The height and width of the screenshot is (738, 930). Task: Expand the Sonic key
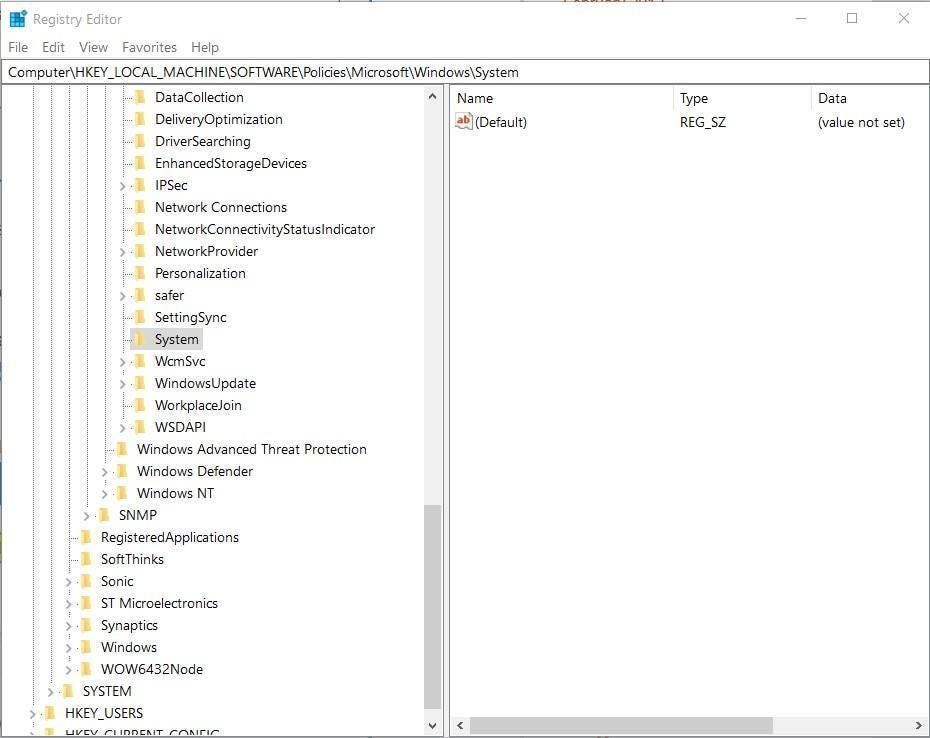click(x=68, y=582)
